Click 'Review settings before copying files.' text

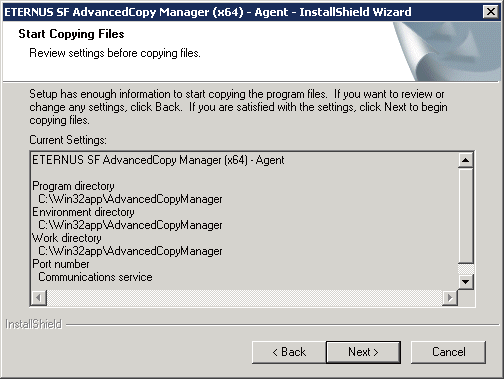click(x=115, y=53)
